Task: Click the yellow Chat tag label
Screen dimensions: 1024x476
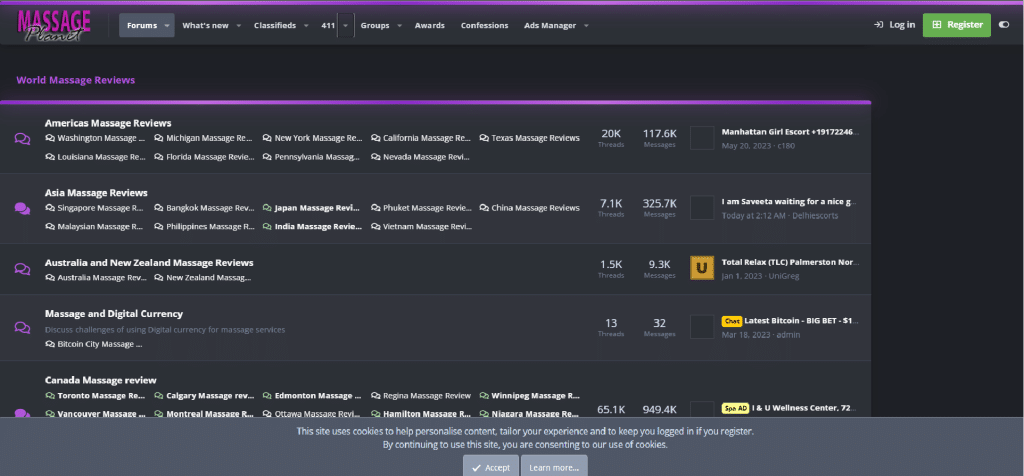Action: click(731, 321)
